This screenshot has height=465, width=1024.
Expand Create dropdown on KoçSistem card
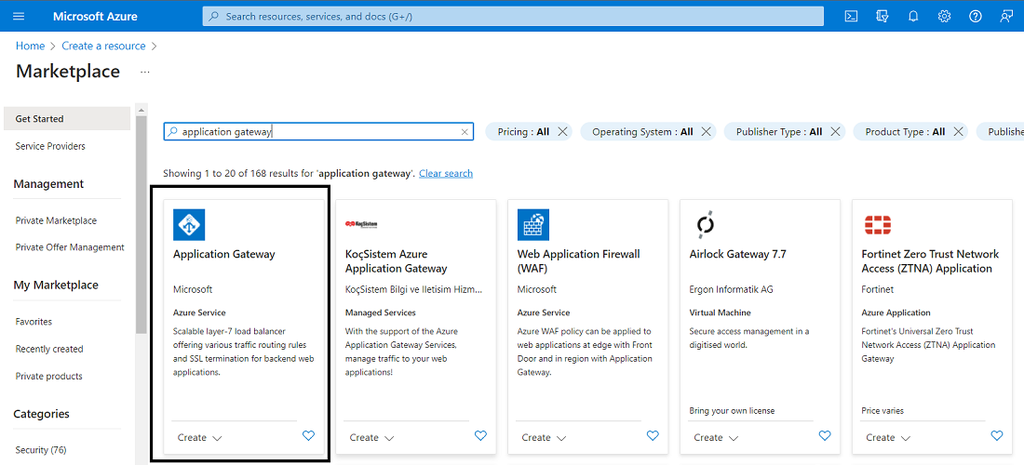coord(372,438)
